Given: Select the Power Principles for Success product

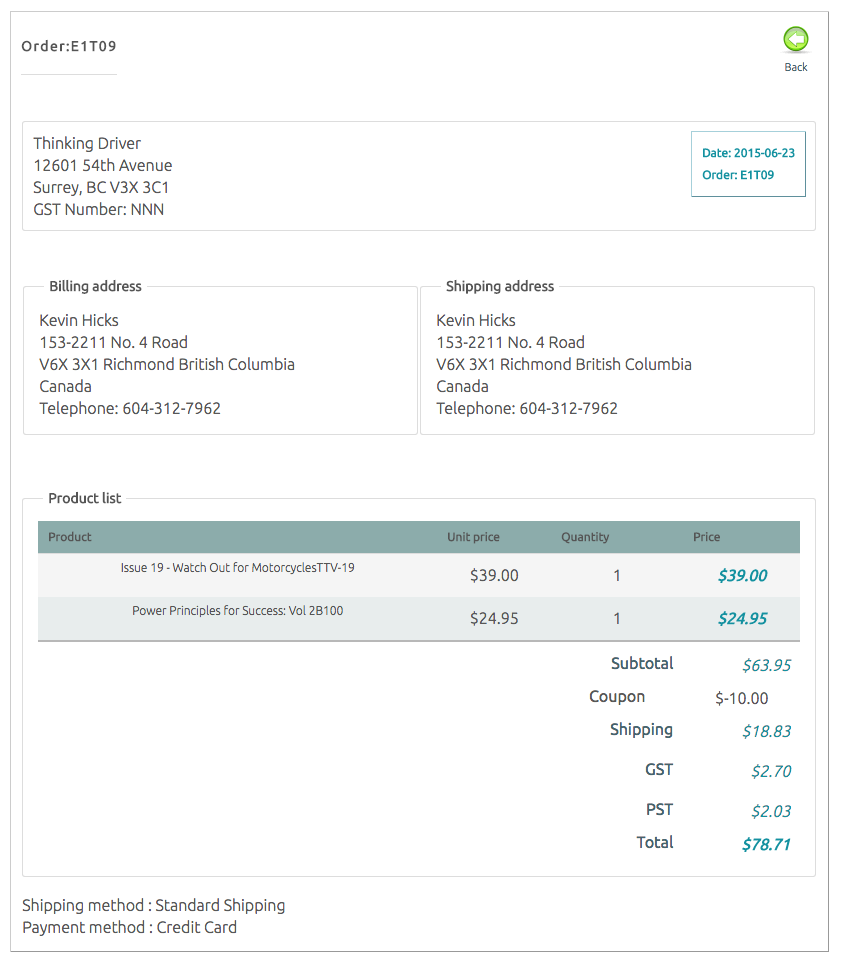Looking at the screenshot, I should (x=237, y=611).
